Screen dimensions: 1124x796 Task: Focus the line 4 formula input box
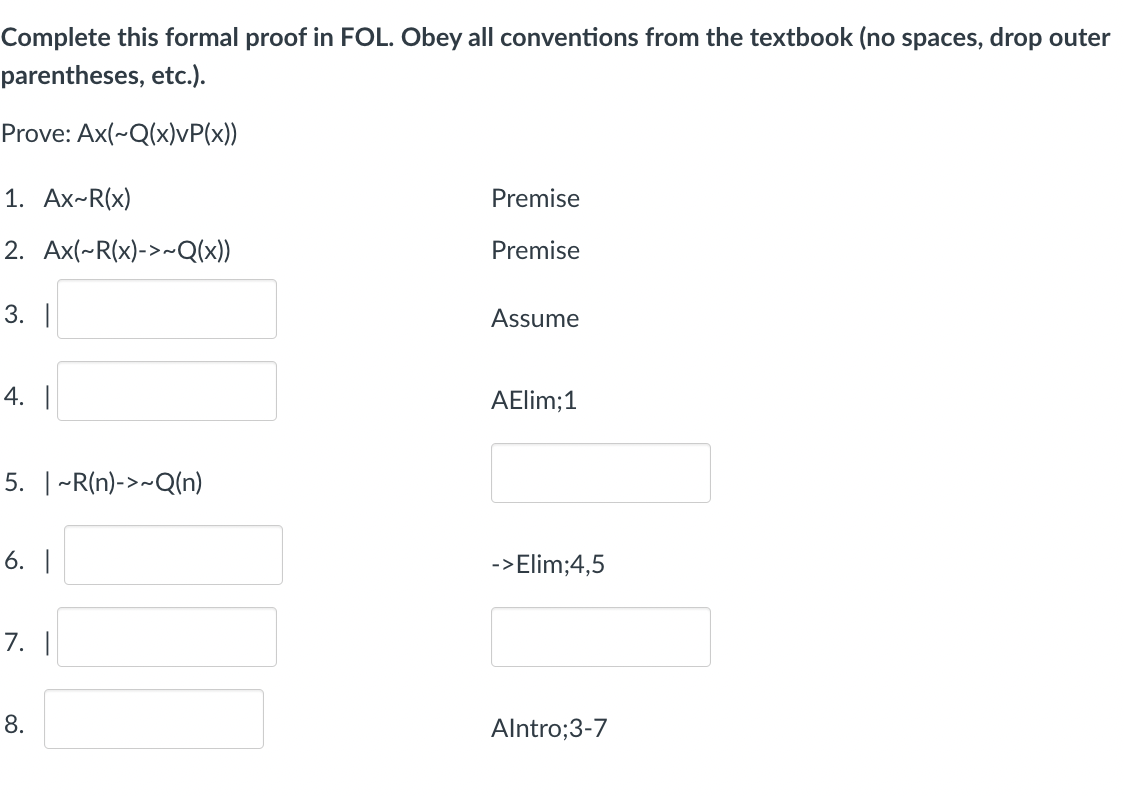click(167, 391)
